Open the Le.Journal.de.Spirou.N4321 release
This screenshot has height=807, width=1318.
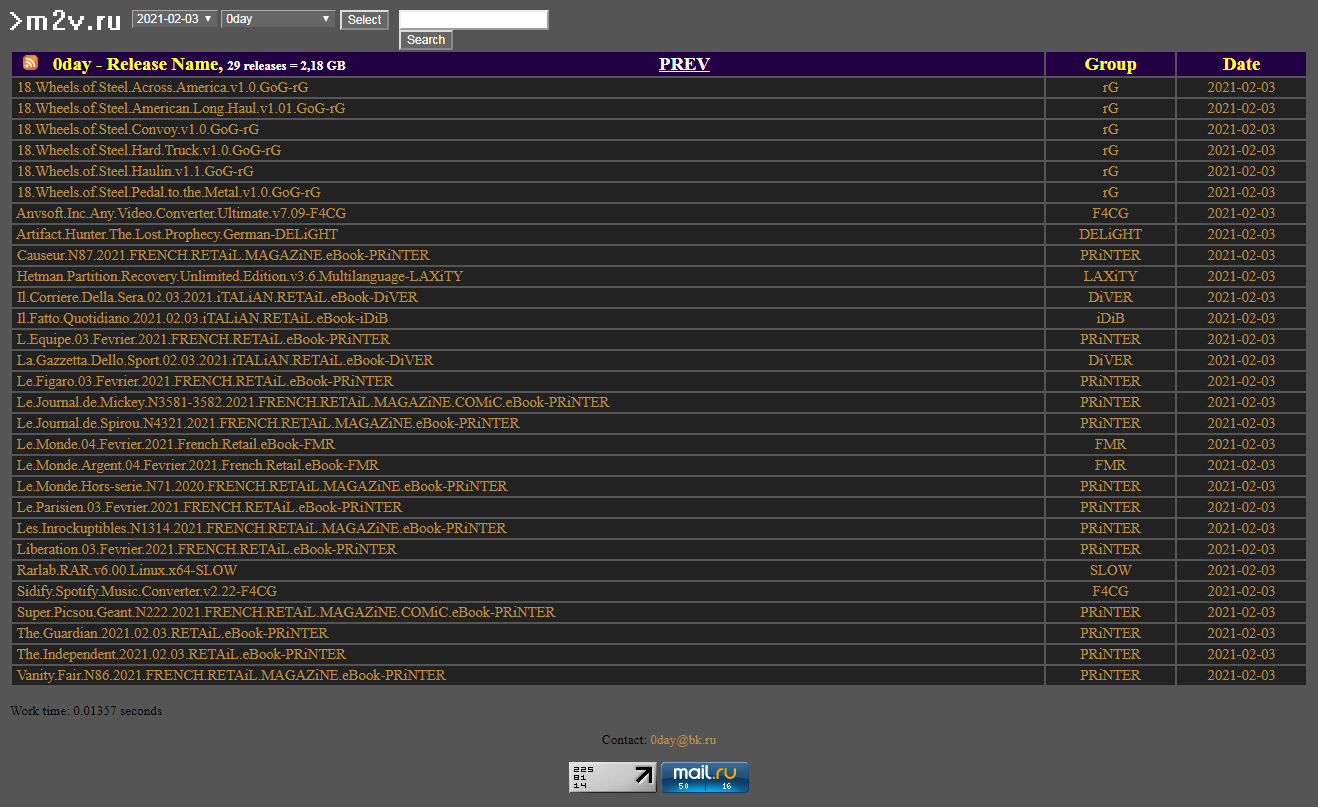coord(268,423)
